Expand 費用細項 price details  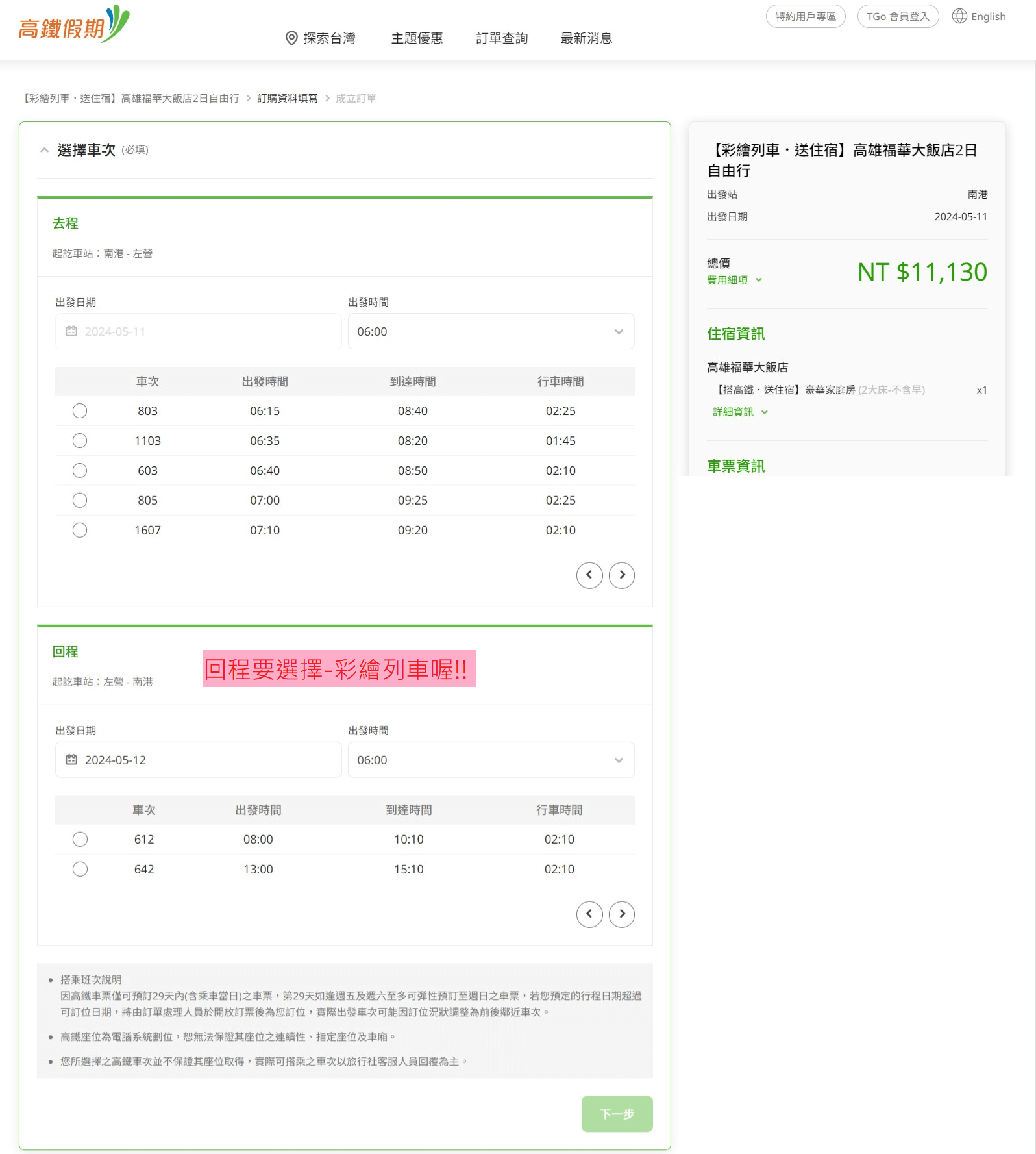tap(734, 280)
